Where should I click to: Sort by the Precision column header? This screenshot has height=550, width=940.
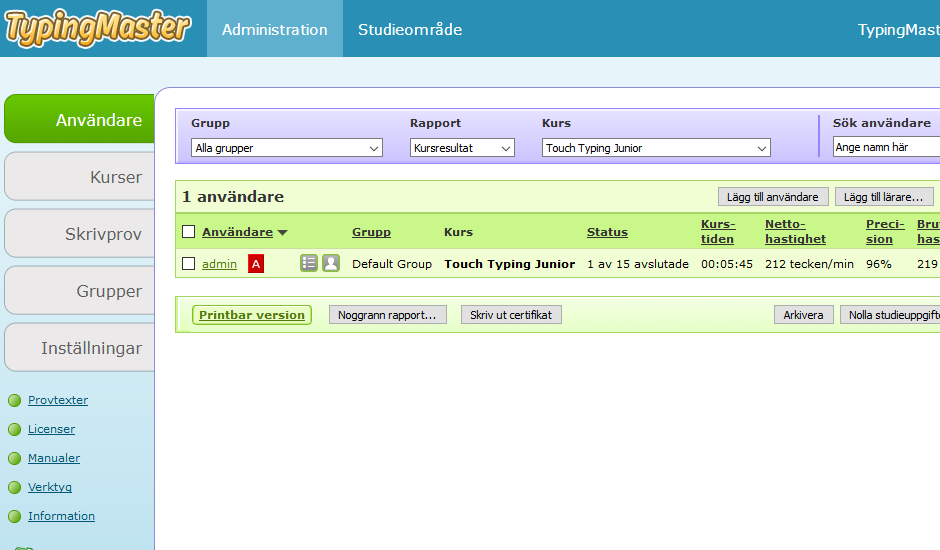point(885,232)
